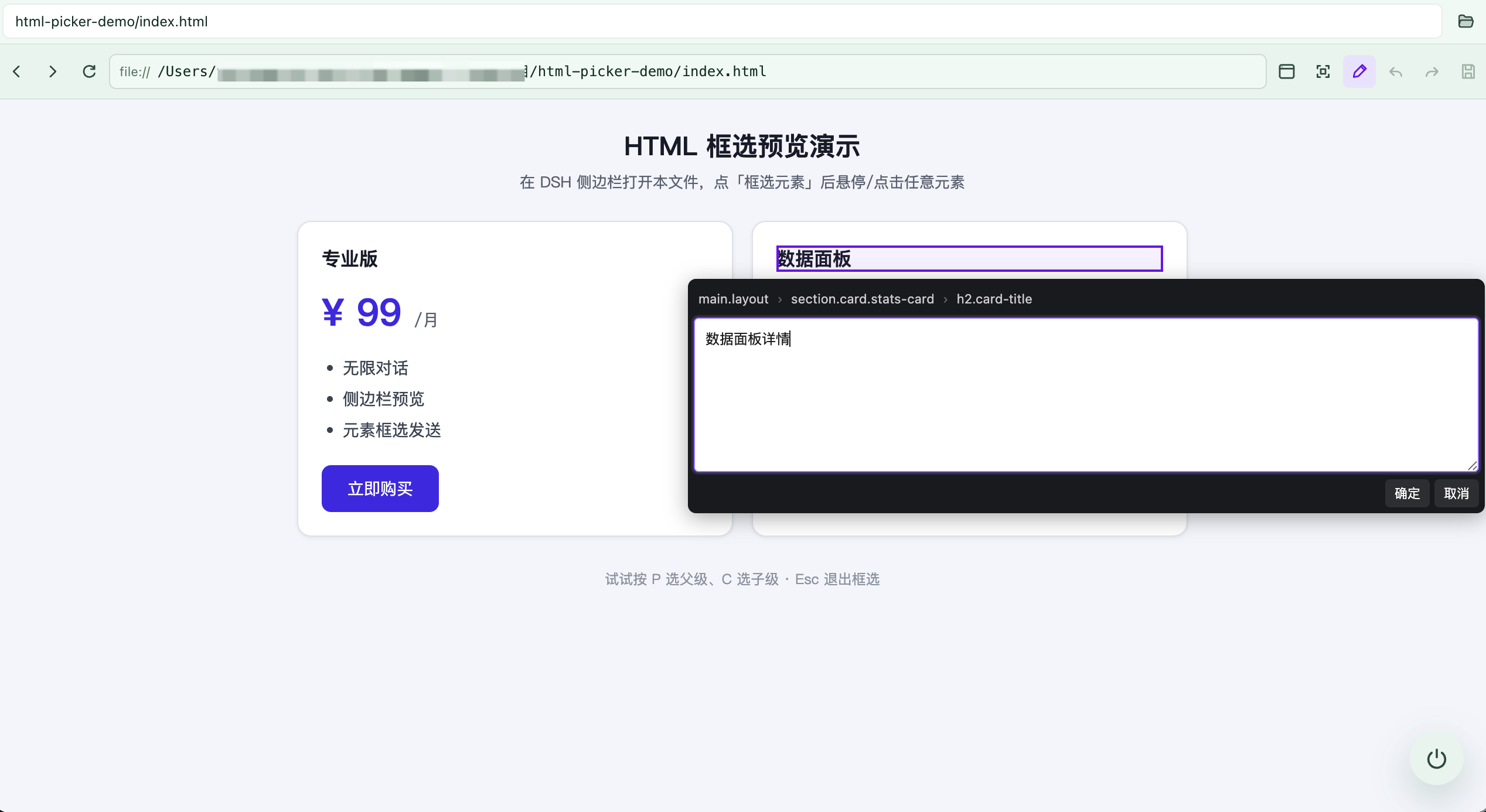Cancel the edit with 取消
This screenshot has height=812, width=1486.
1456,493
